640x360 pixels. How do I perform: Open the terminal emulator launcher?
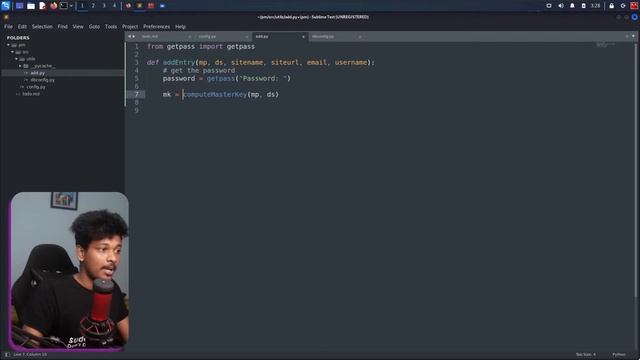tap(64, 6)
